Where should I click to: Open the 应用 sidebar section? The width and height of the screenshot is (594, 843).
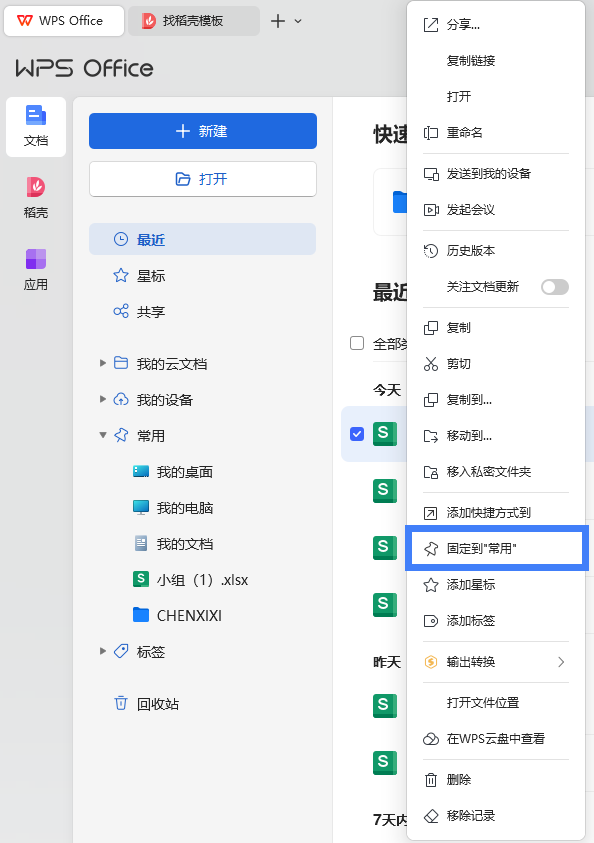[x=36, y=269]
